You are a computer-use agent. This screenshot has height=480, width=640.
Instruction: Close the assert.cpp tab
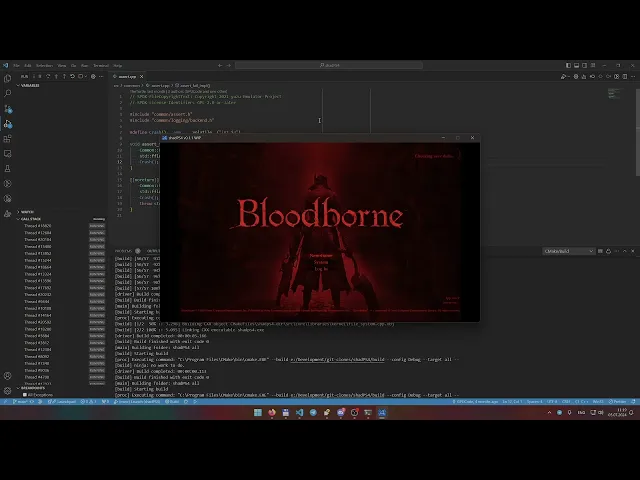tap(142, 76)
